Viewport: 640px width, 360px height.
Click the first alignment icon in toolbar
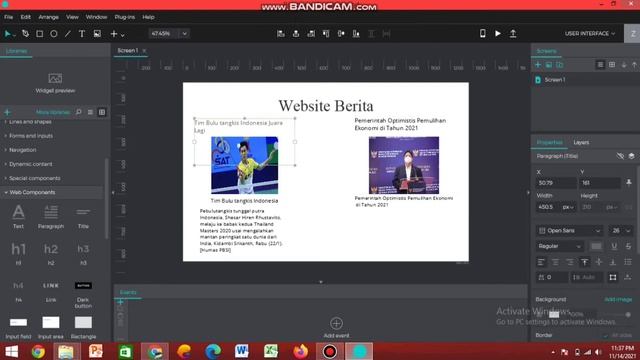pos(281,34)
